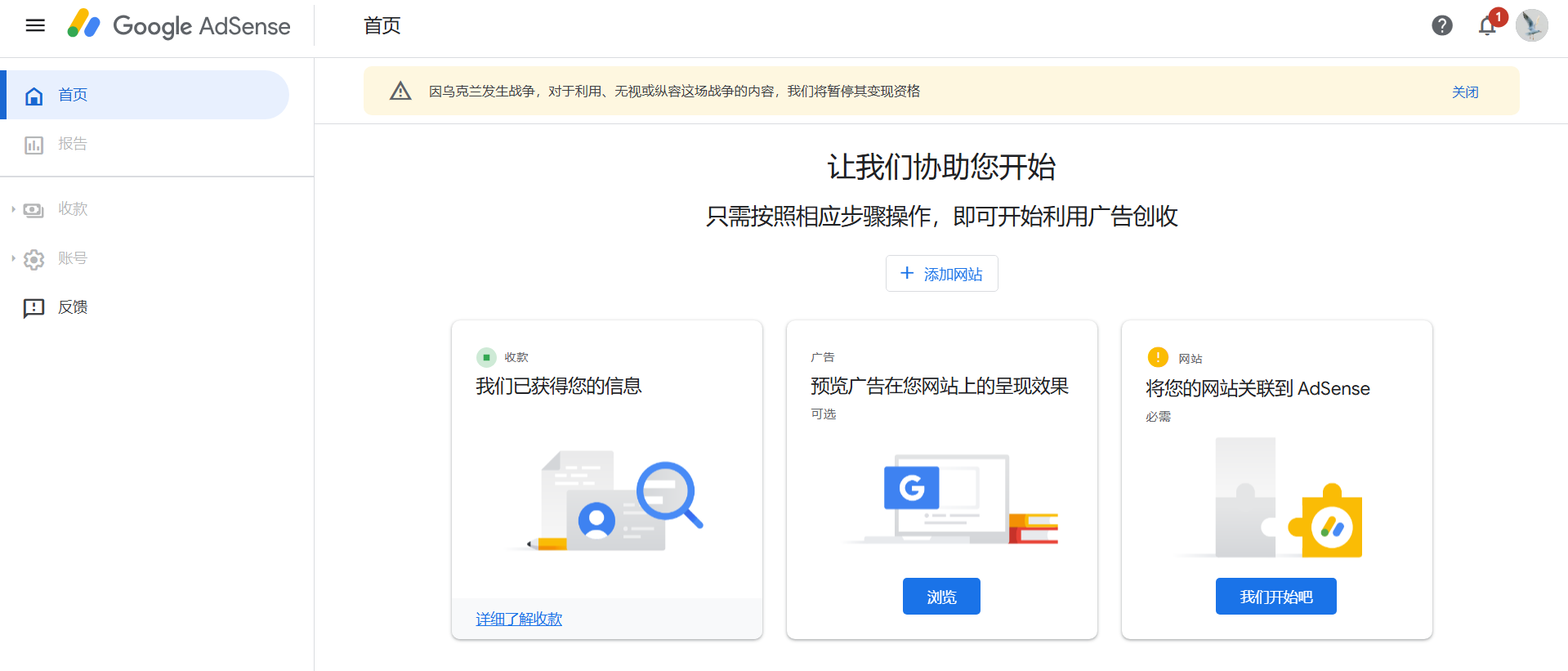
Task: Click the 我们开始吧 button
Action: tap(1276, 597)
